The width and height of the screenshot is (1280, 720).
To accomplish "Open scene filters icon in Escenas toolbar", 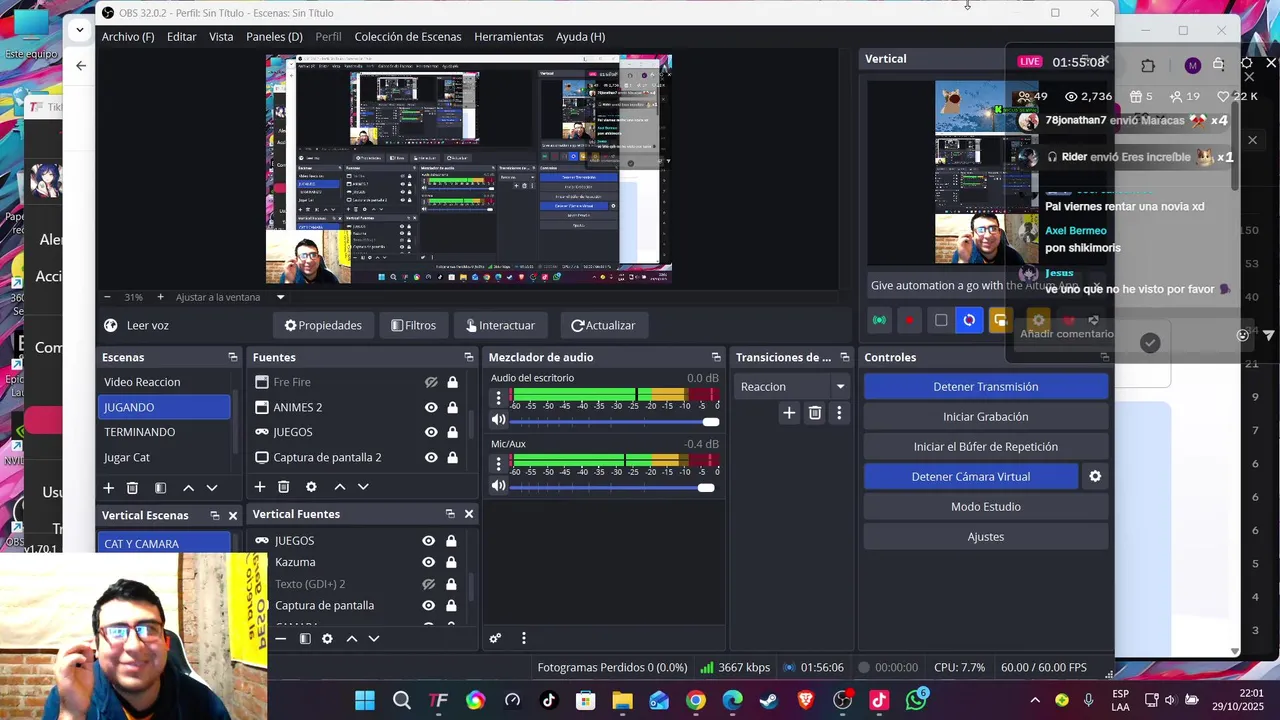I will click(160, 487).
